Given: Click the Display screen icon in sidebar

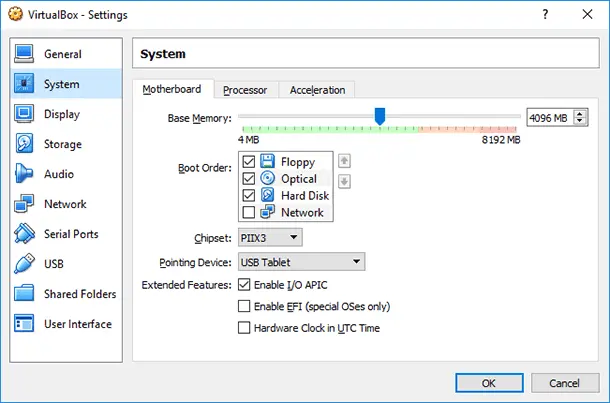Looking at the screenshot, I should (24, 114).
